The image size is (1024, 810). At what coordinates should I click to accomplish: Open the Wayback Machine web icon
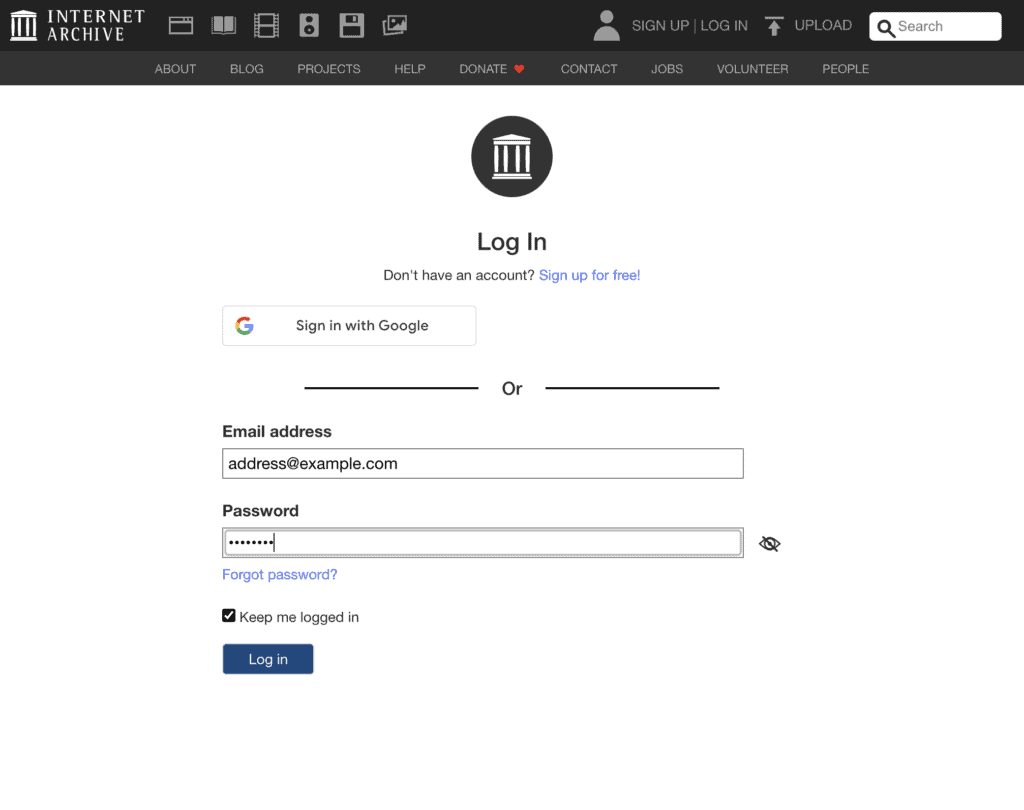tap(181, 25)
